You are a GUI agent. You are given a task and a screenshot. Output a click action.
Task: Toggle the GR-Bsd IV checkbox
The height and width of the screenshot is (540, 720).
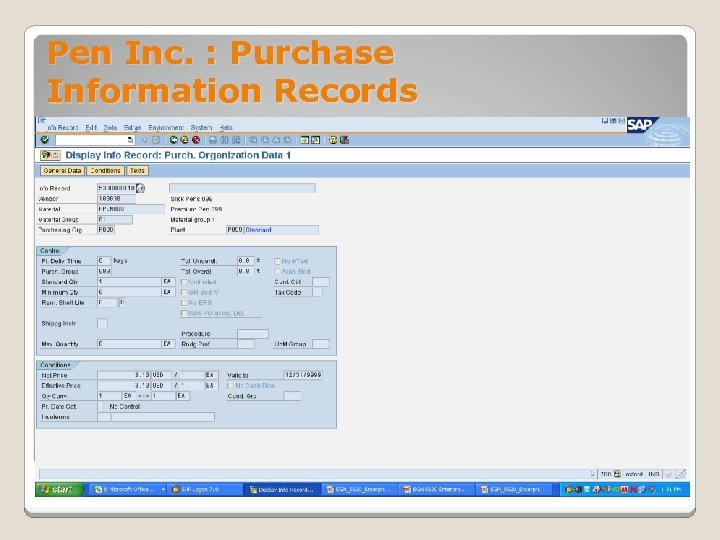(184, 292)
